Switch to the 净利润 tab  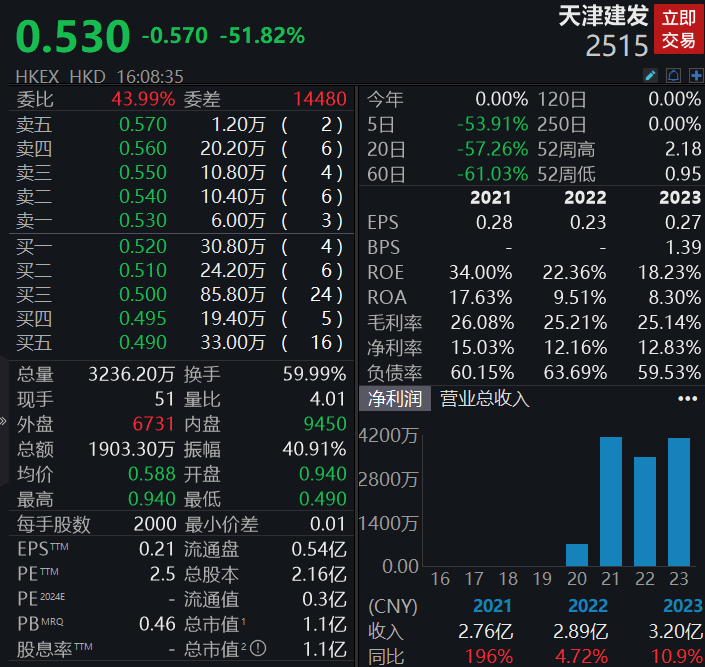395,398
